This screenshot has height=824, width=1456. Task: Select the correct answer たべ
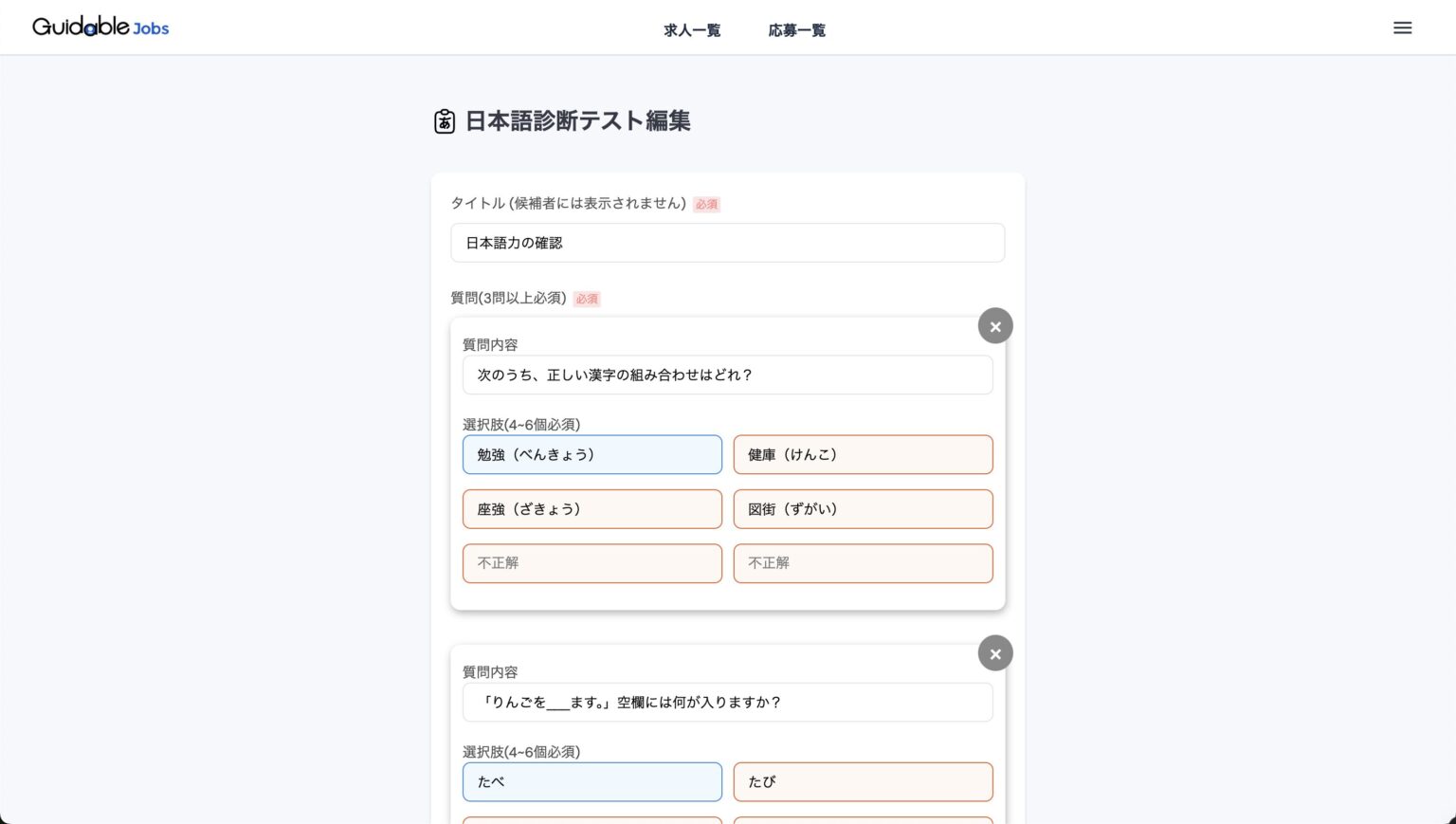pos(591,781)
